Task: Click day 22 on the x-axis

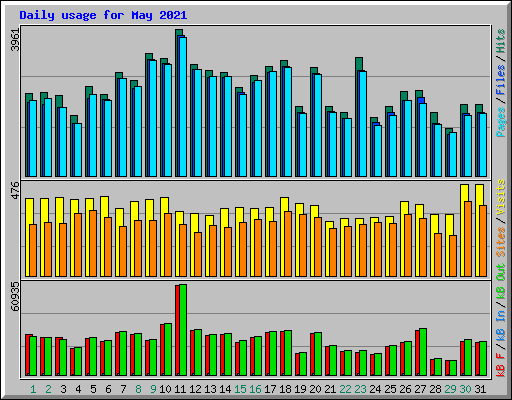Action: coord(345,389)
